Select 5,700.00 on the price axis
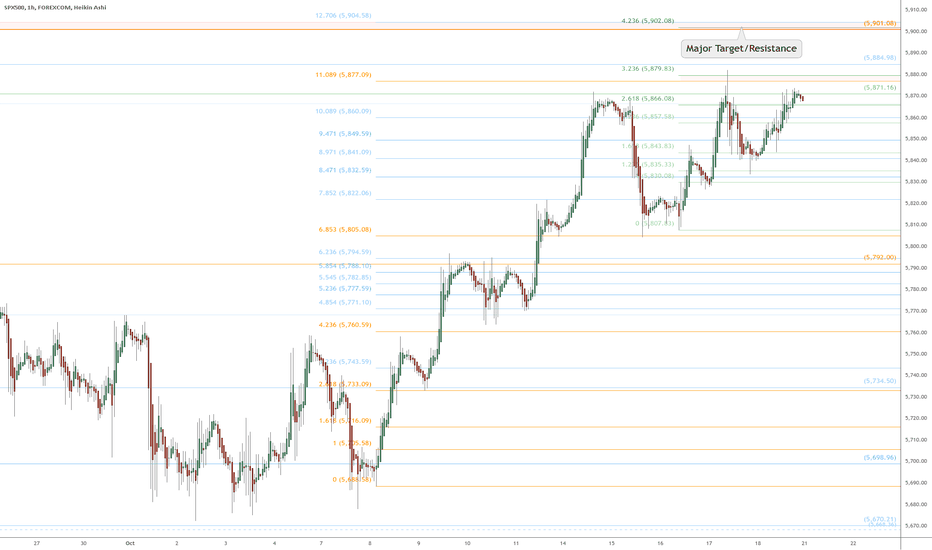Image resolution: width=932 pixels, height=550 pixels. (x=916, y=461)
